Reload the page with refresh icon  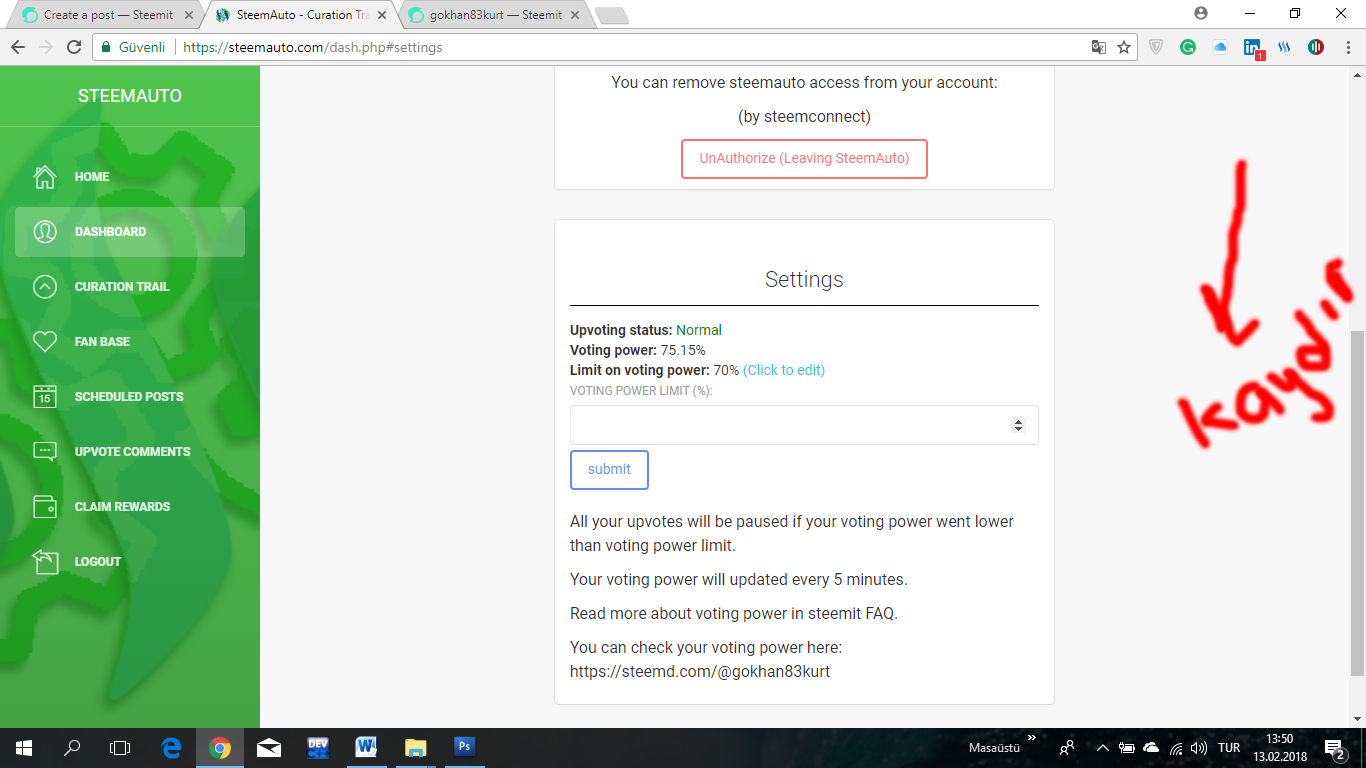click(73, 47)
